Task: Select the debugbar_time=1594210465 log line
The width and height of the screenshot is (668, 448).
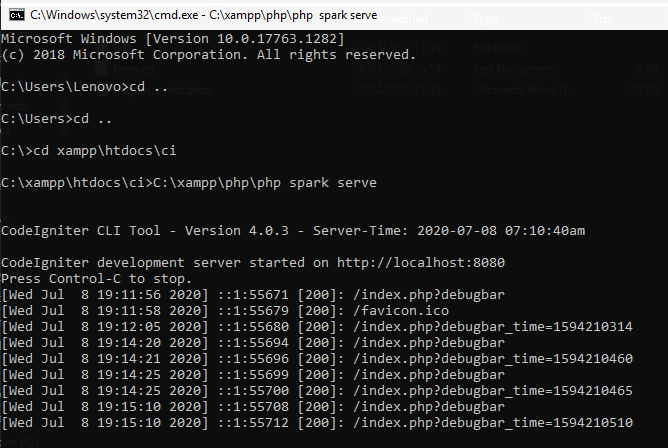Action: click(317, 391)
